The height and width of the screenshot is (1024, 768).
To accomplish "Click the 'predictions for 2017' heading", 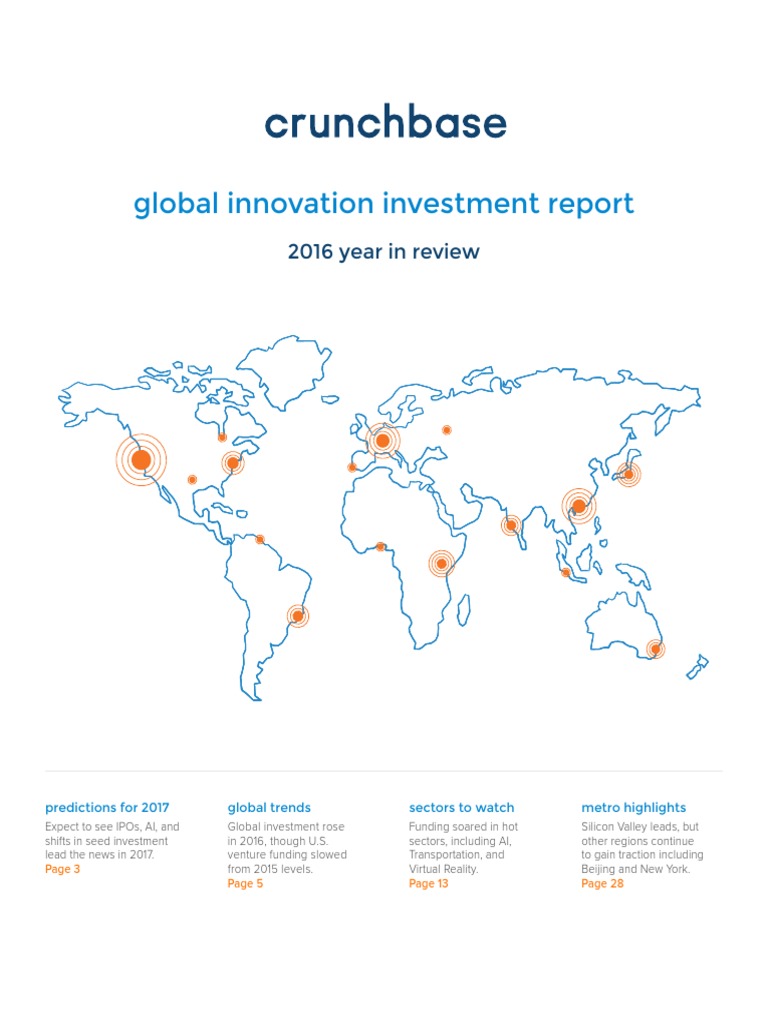I will [x=107, y=808].
